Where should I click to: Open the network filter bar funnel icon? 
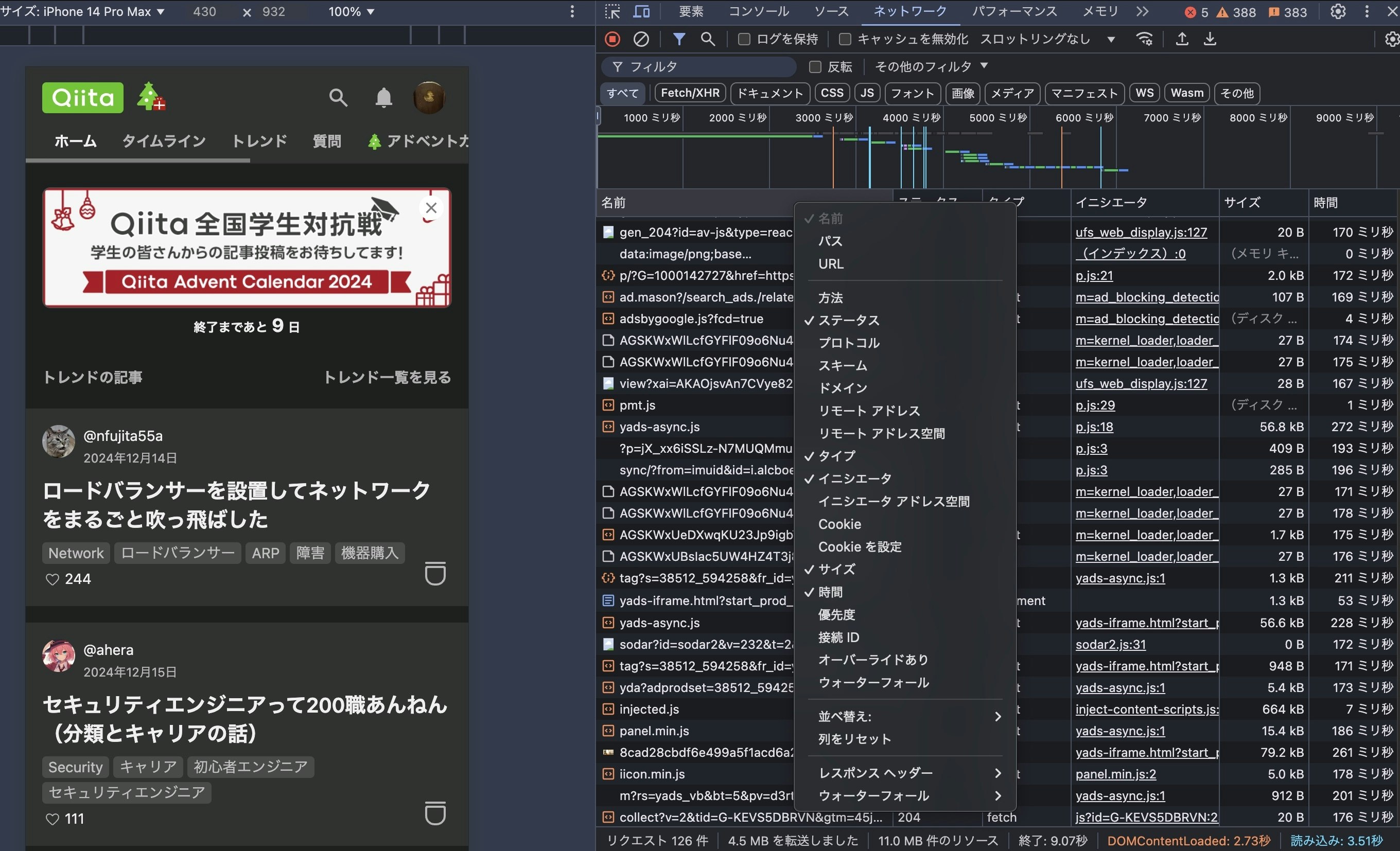point(679,39)
